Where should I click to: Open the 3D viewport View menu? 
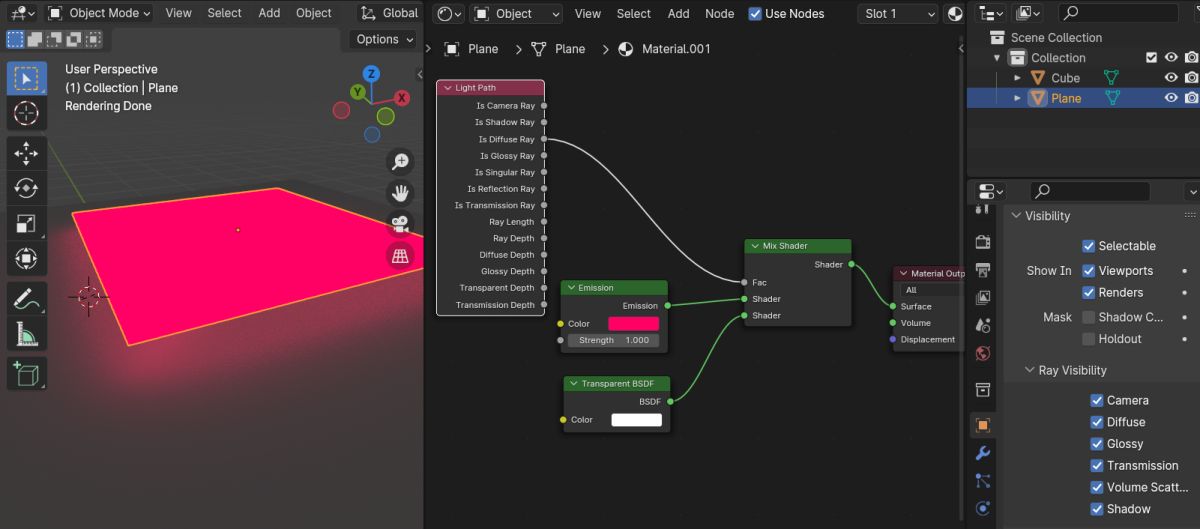pyautogui.click(x=178, y=13)
